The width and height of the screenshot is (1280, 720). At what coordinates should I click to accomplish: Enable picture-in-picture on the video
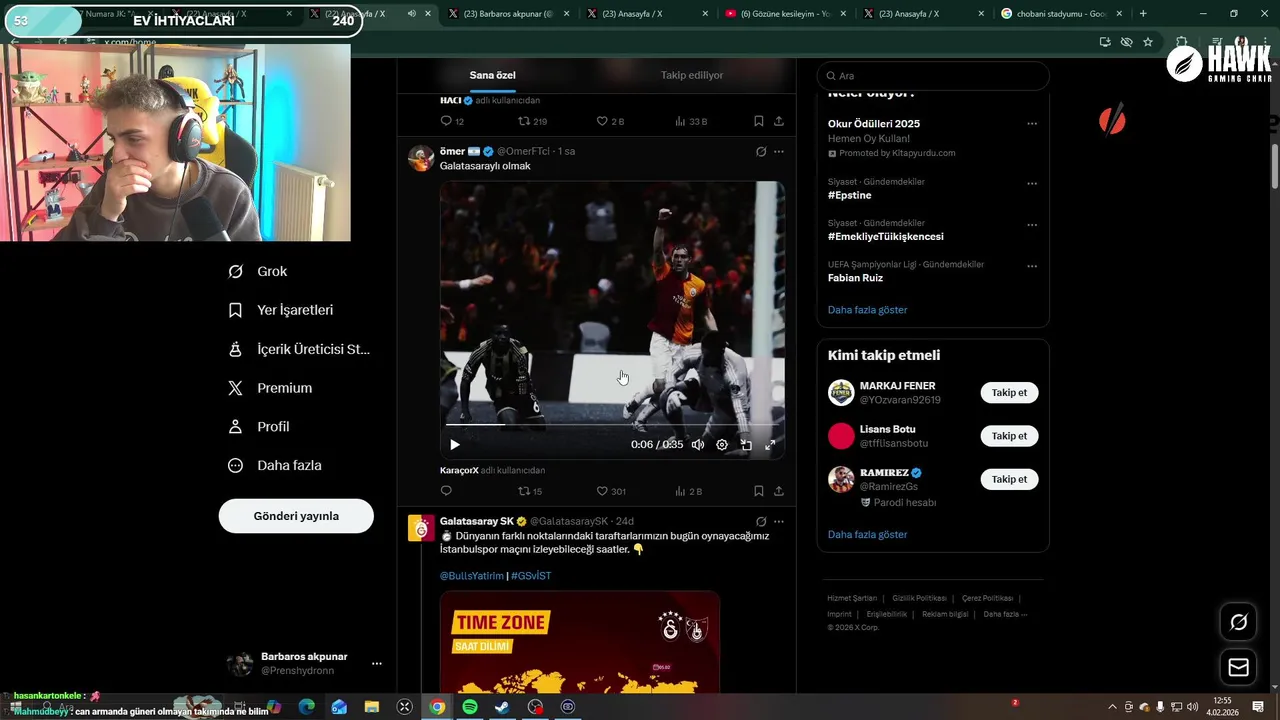pos(746,445)
